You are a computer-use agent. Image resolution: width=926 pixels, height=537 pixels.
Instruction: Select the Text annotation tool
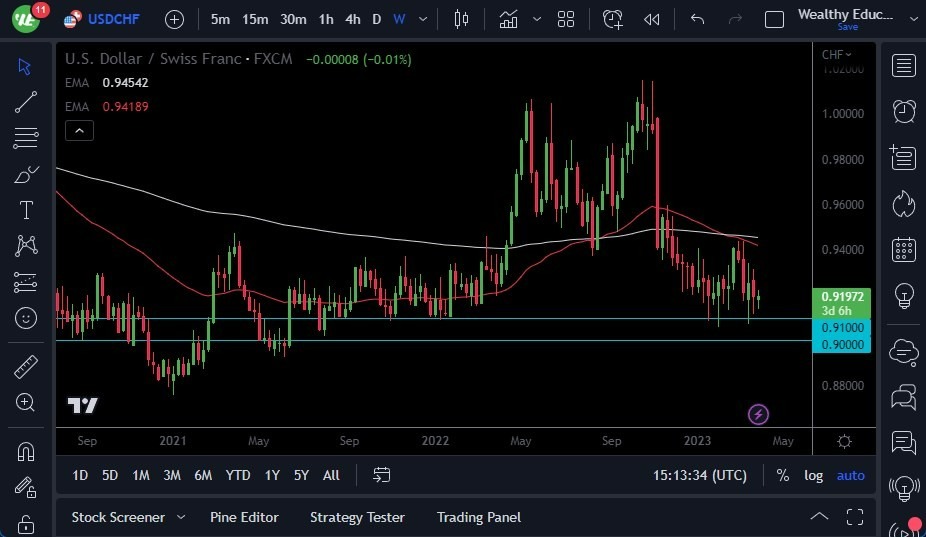point(26,210)
